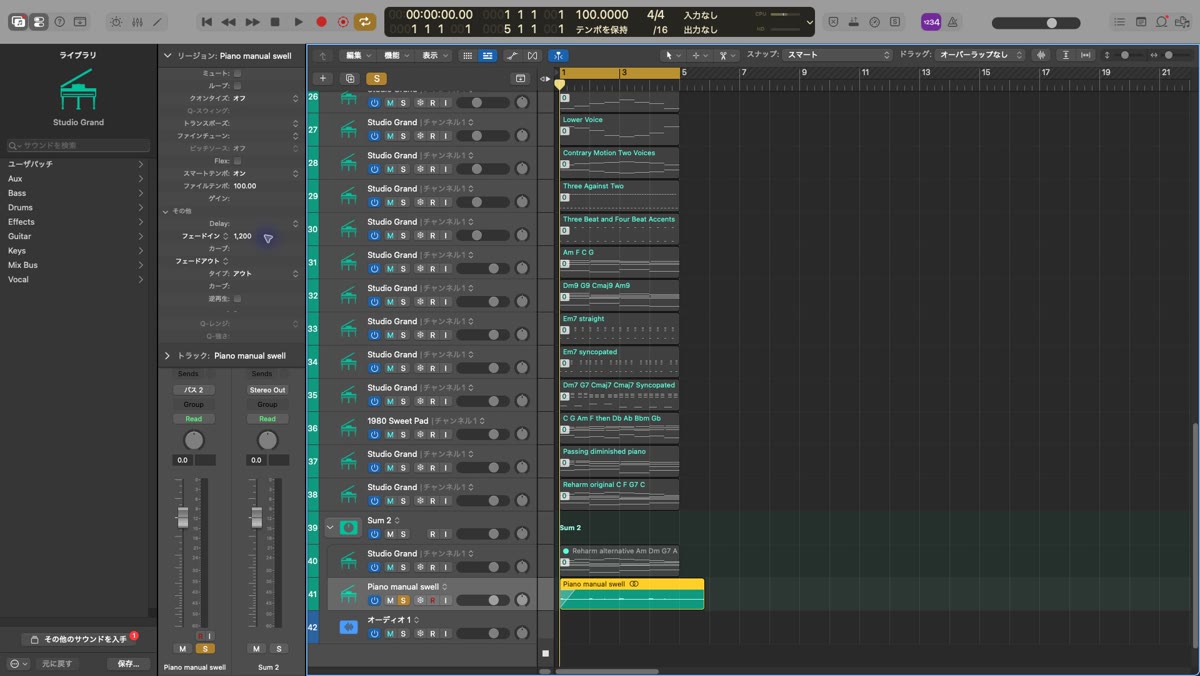Image resolution: width=1200 pixels, height=676 pixels.
Task: Toggle the yellow Cycle mode button
Action: point(365,22)
